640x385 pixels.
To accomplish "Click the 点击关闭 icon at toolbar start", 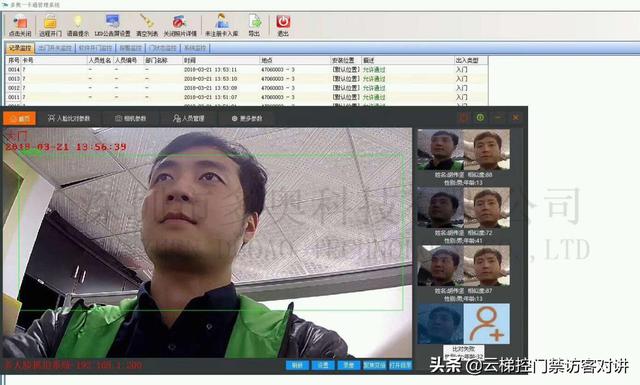I will (x=20, y=21).
